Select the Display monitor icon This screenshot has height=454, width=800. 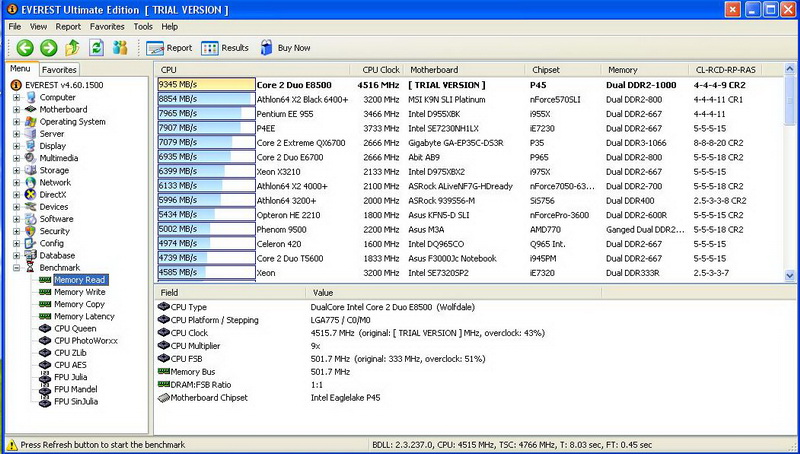[x=31, y=146]
